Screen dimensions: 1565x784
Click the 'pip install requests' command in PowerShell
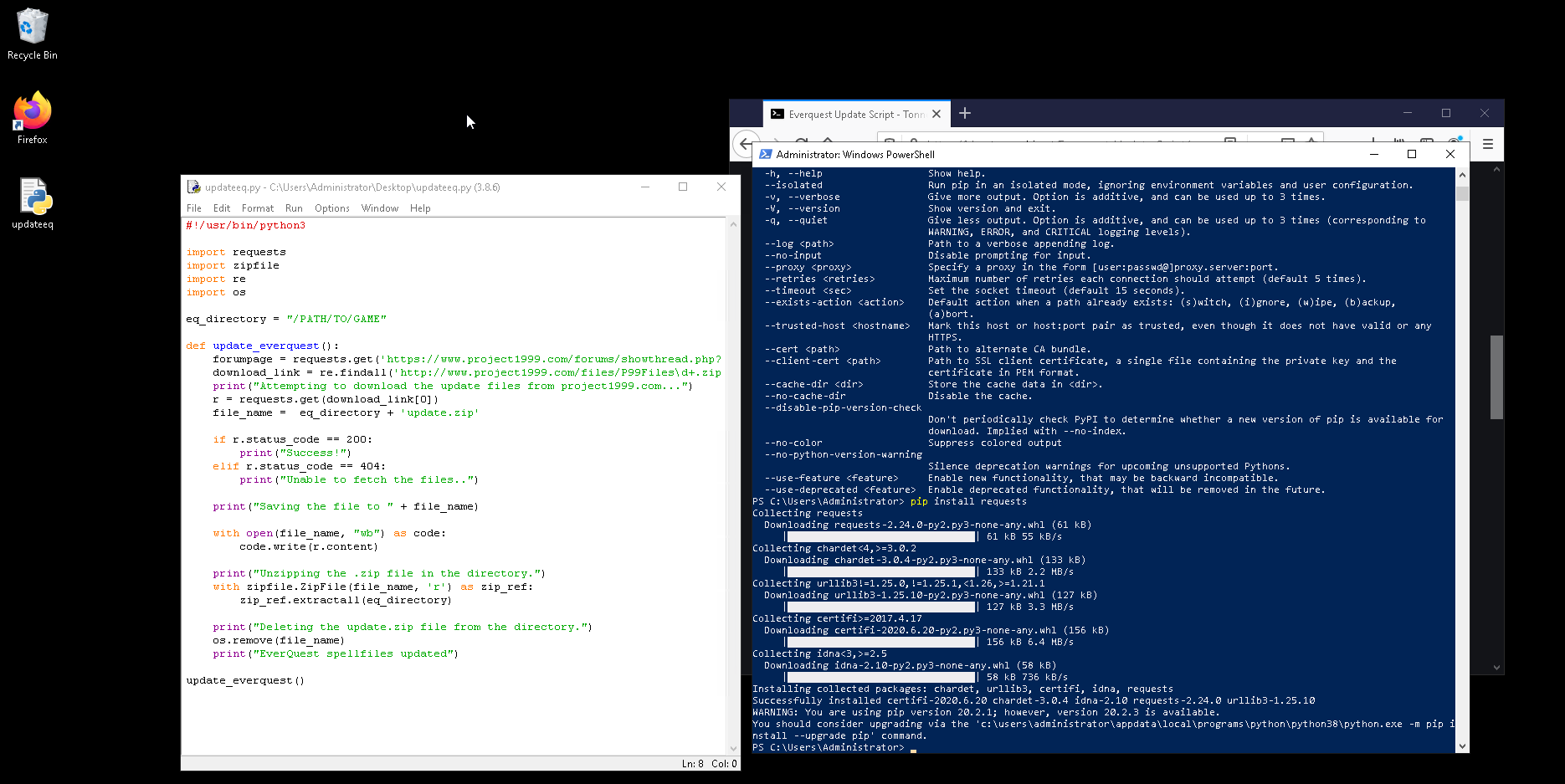968,502
